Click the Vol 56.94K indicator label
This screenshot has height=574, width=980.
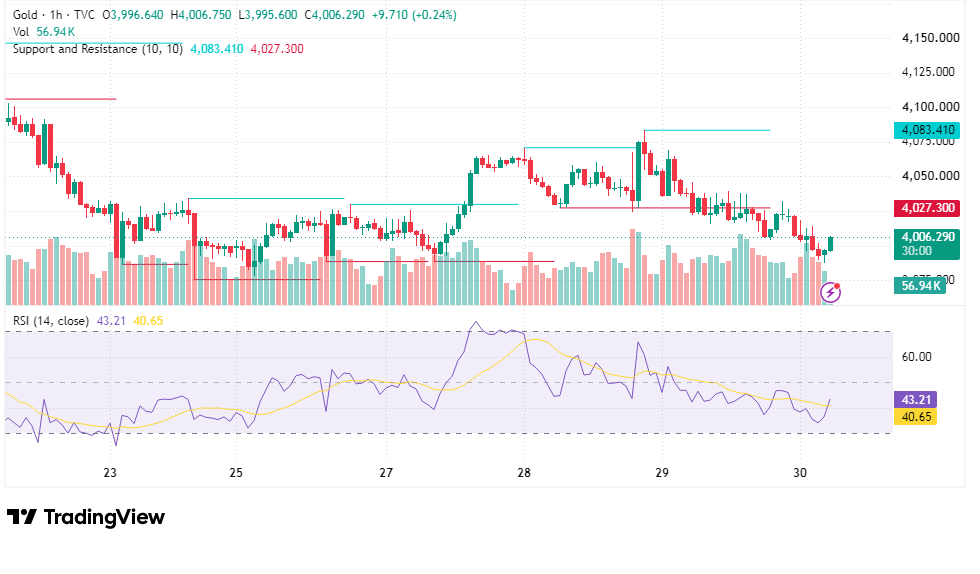pyautogui.click(x=44, y=31)
